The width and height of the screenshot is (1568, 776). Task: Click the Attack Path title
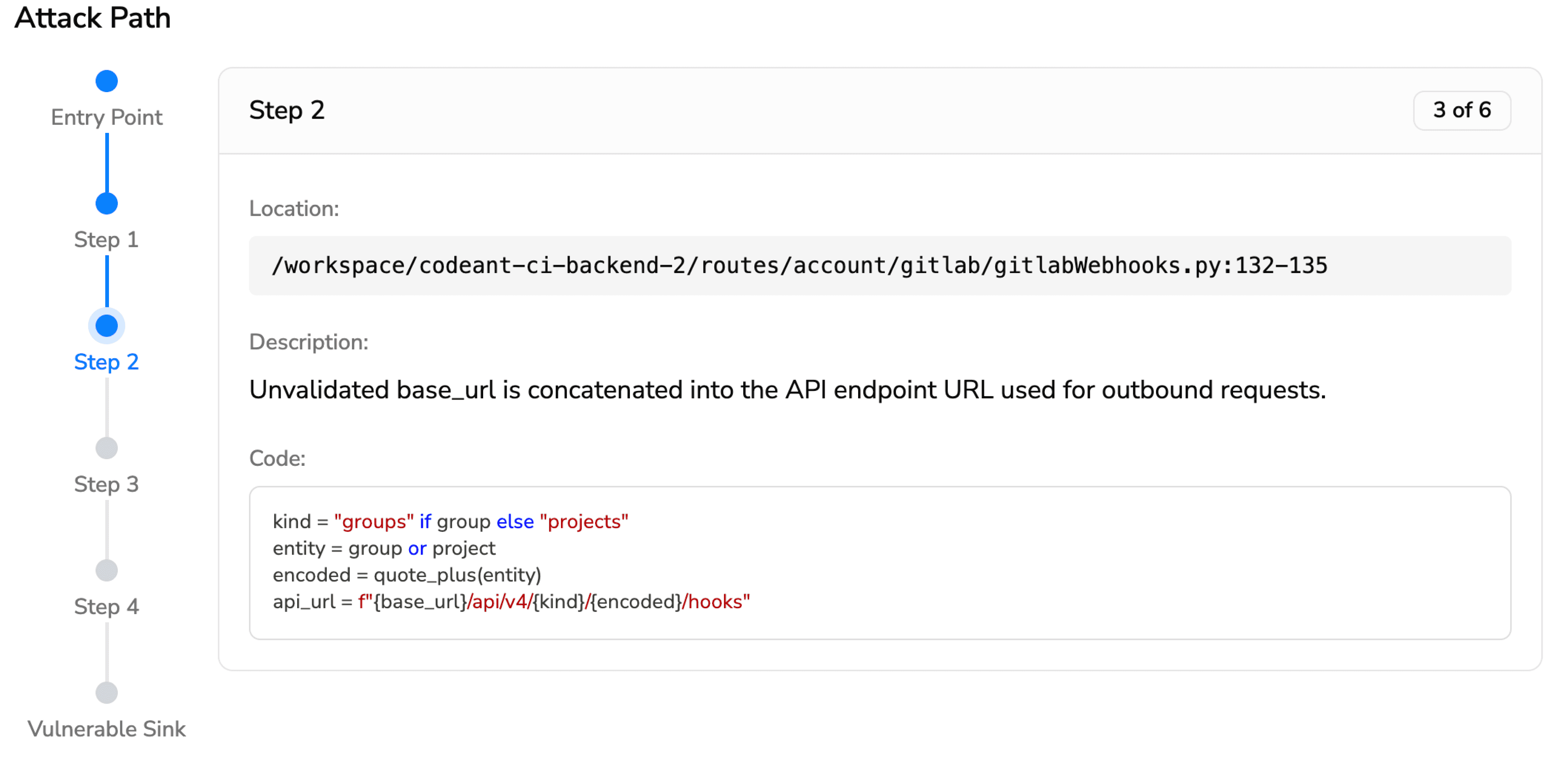click(92, 18)
